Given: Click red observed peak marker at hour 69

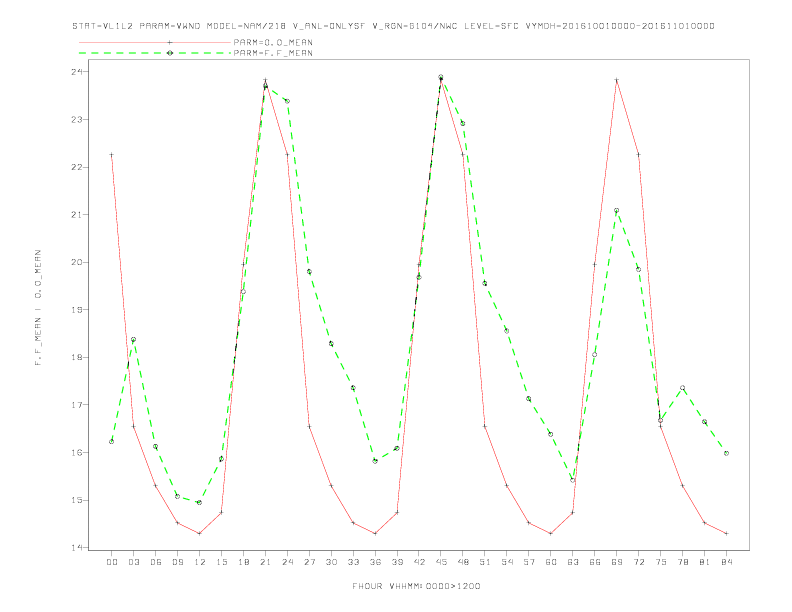Looking at the screenshot, I should coord(616,80).
